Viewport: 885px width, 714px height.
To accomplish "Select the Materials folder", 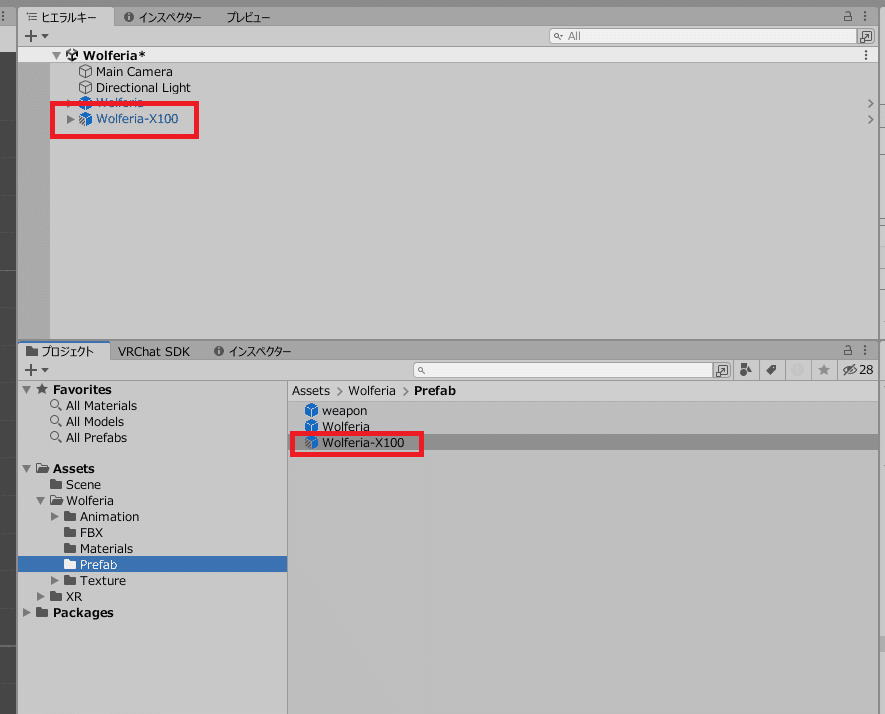I will (106, 549).
